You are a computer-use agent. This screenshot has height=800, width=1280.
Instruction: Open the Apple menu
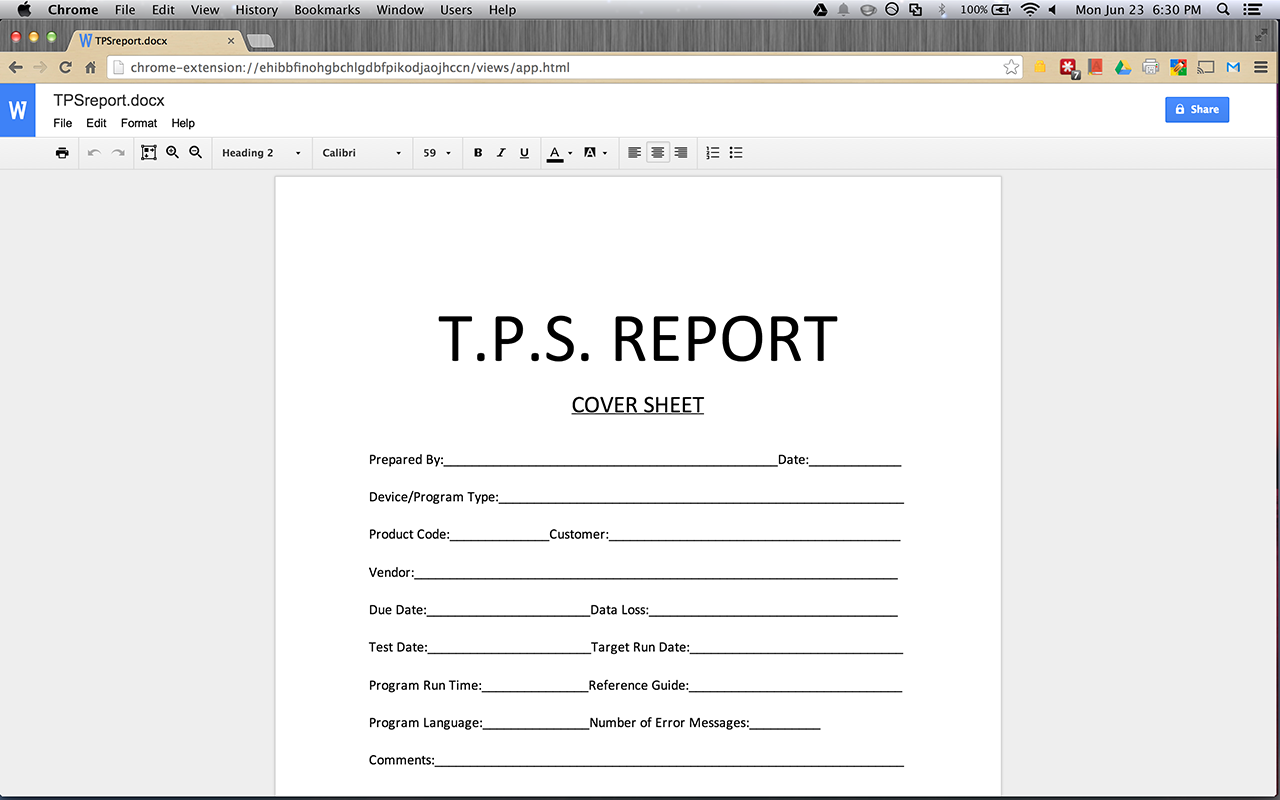click(x=24, y=10)
